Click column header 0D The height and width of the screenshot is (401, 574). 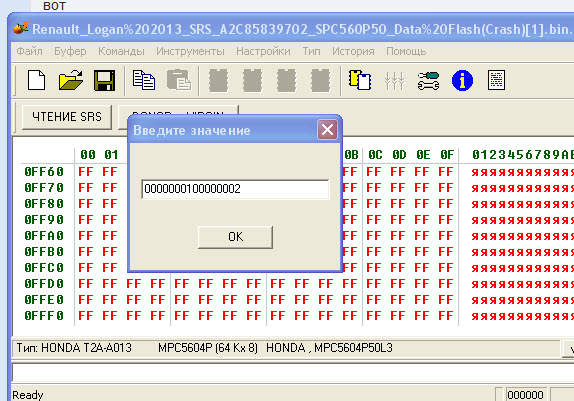[x=399, y=155]
